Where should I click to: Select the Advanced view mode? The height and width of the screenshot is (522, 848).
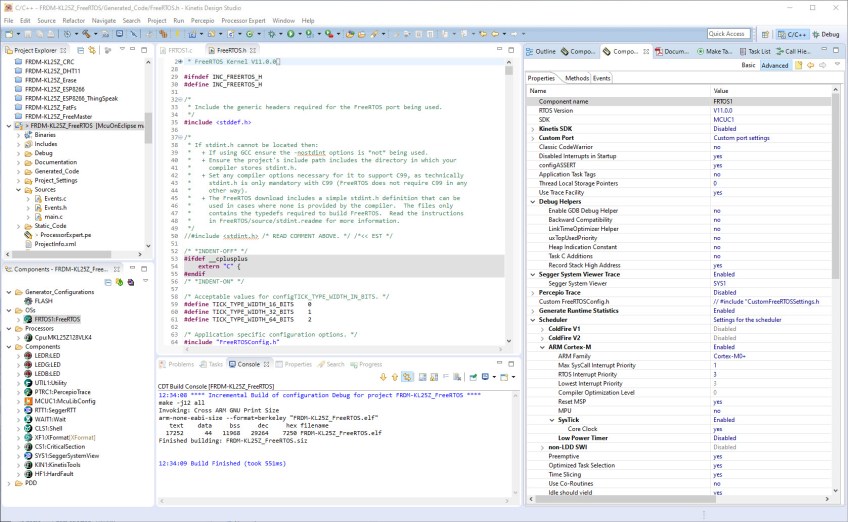(x=774, y=65)
